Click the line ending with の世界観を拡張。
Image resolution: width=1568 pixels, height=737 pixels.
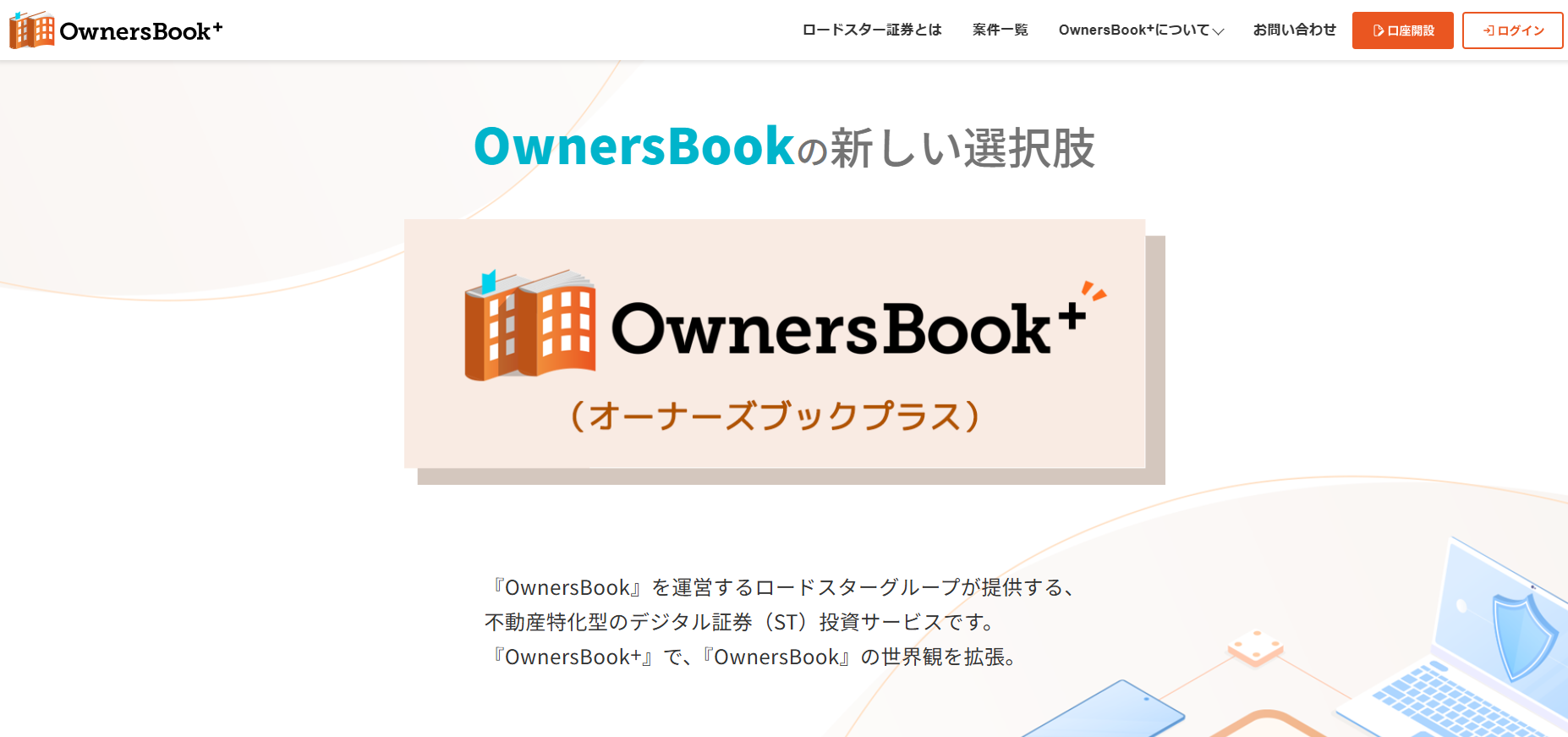753,657
